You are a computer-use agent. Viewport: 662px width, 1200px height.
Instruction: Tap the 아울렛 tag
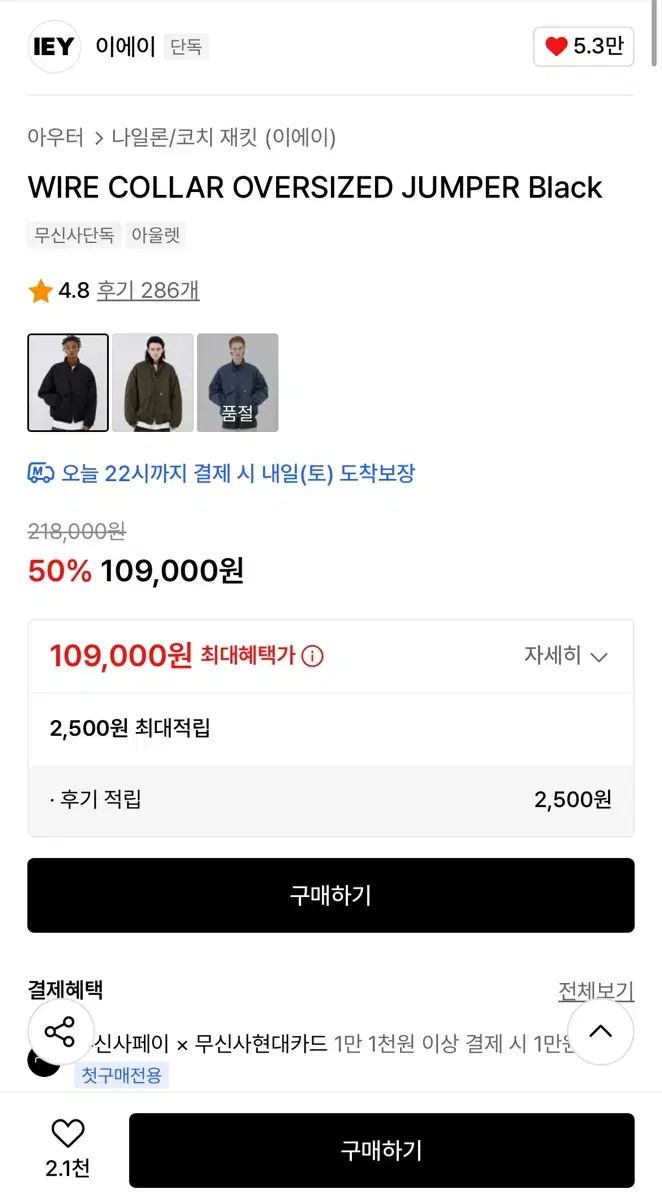155,236
